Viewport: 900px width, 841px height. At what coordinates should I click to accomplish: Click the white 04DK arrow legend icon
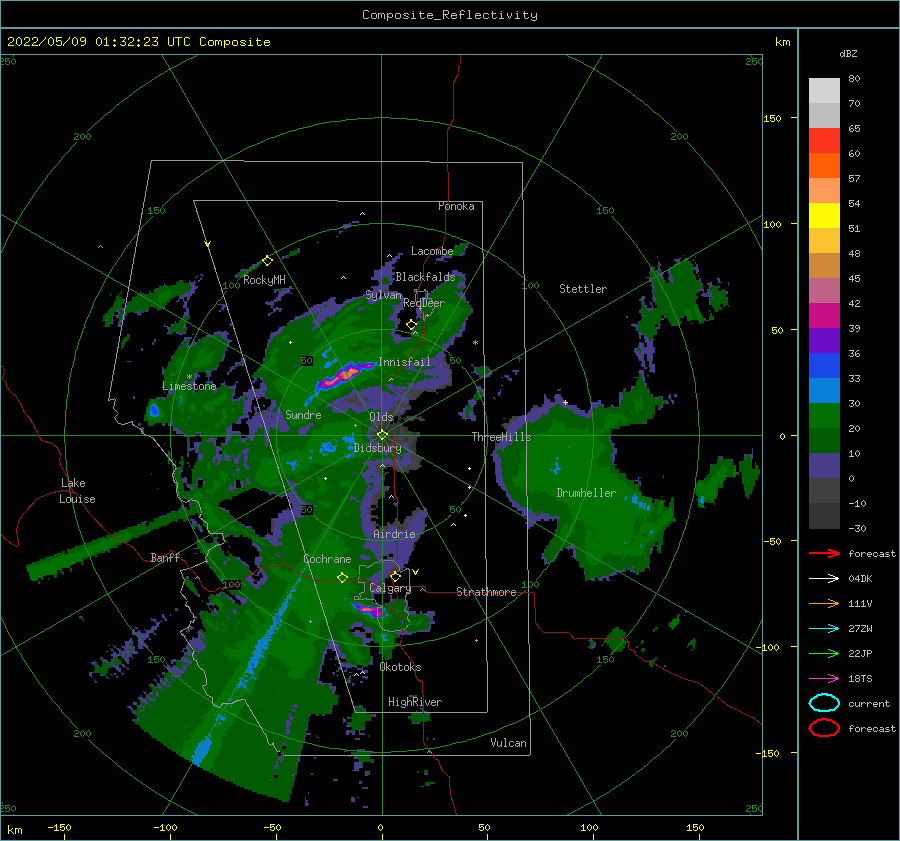[824, 579]
